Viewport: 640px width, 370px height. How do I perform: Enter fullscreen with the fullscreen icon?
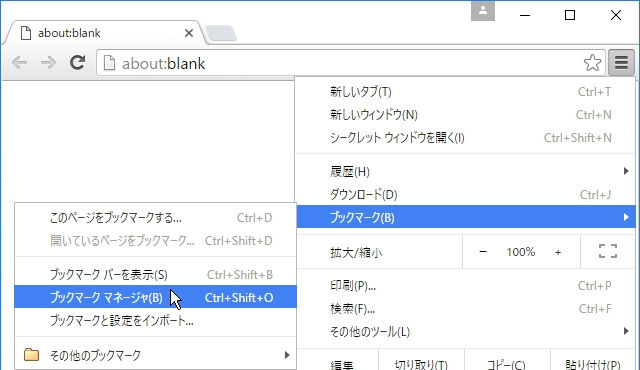[607, 251]
